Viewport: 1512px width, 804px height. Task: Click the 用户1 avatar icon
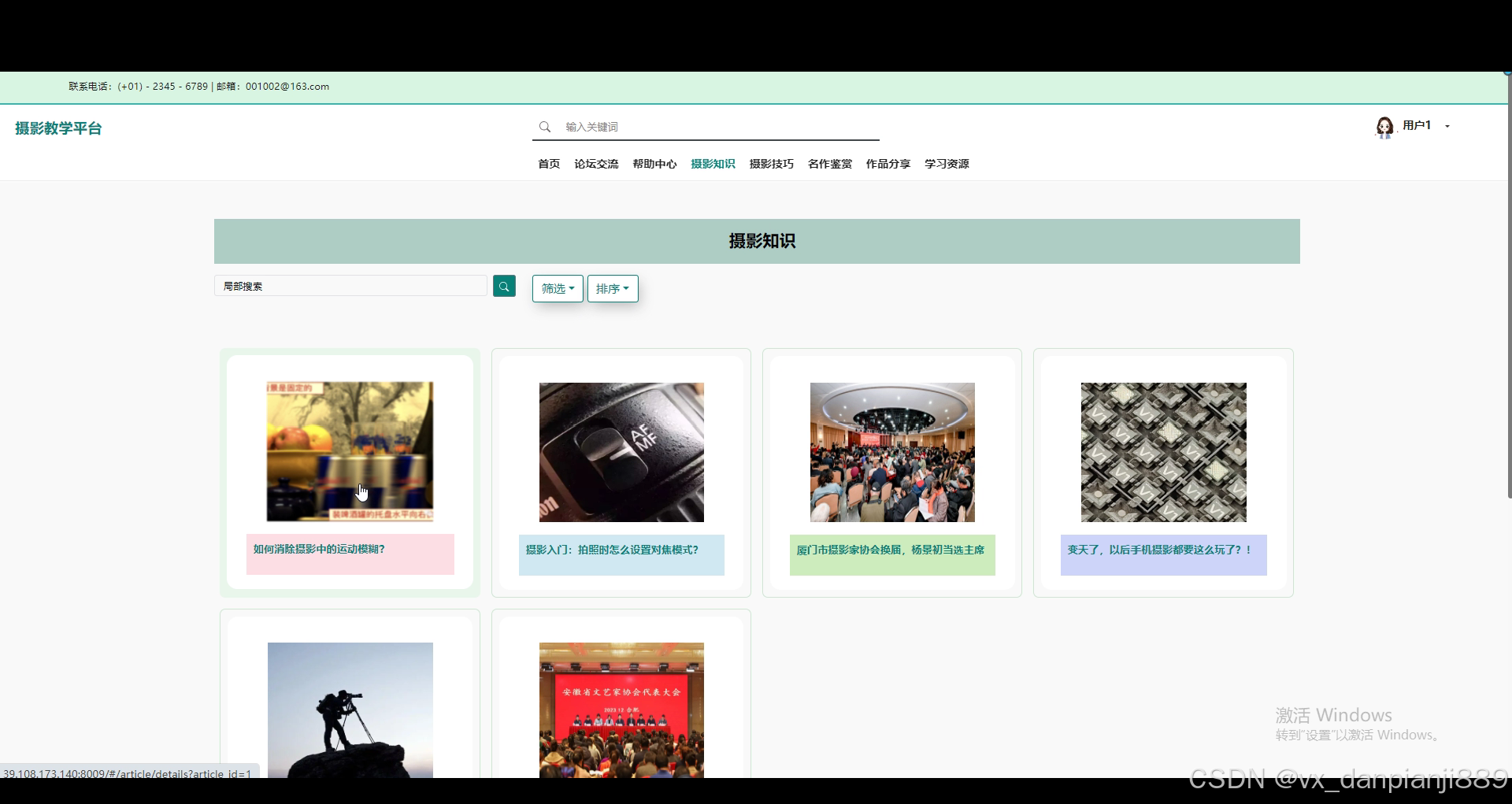click(x=1384, y=127)
